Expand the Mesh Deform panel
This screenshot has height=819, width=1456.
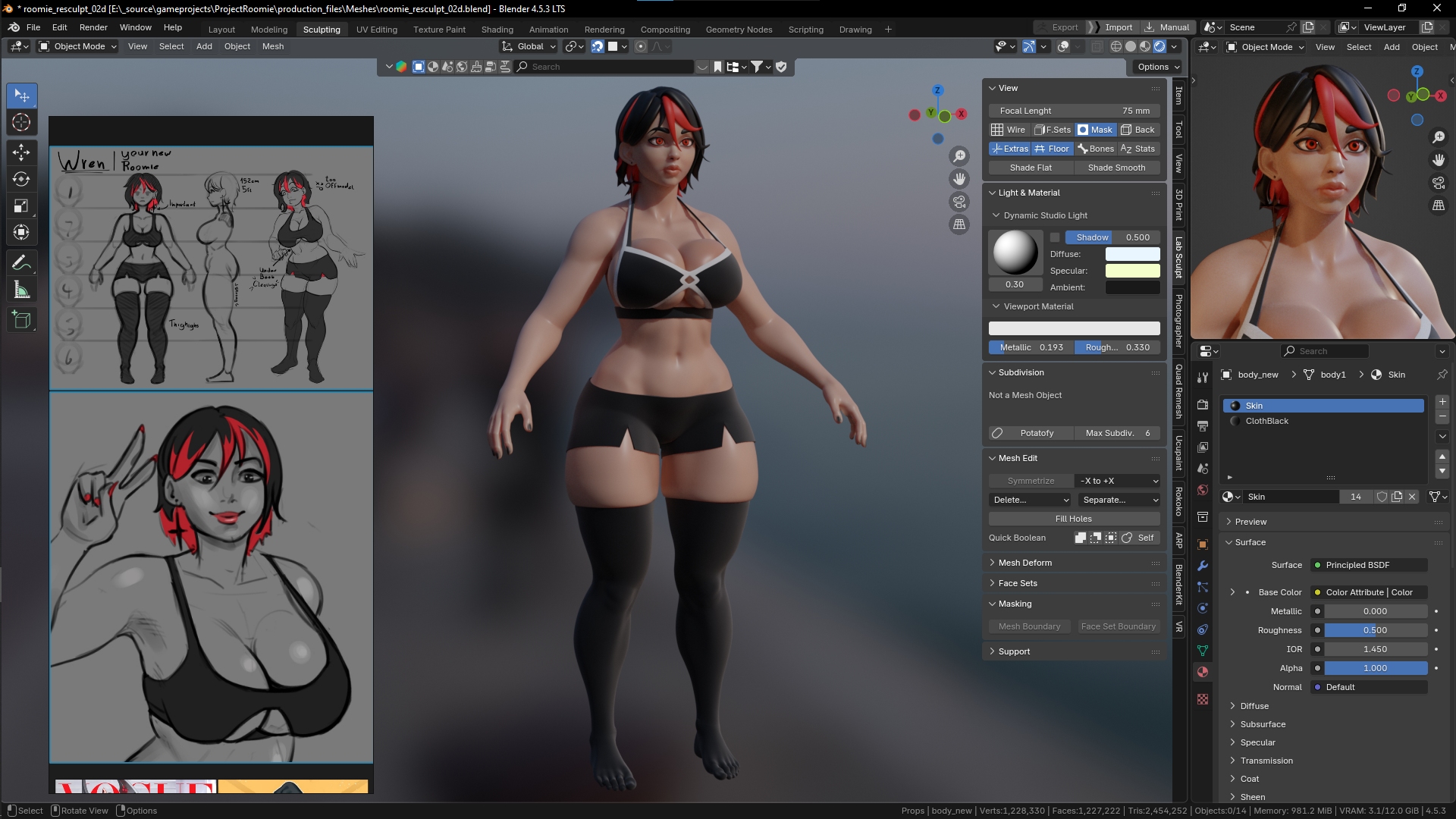1025,563
